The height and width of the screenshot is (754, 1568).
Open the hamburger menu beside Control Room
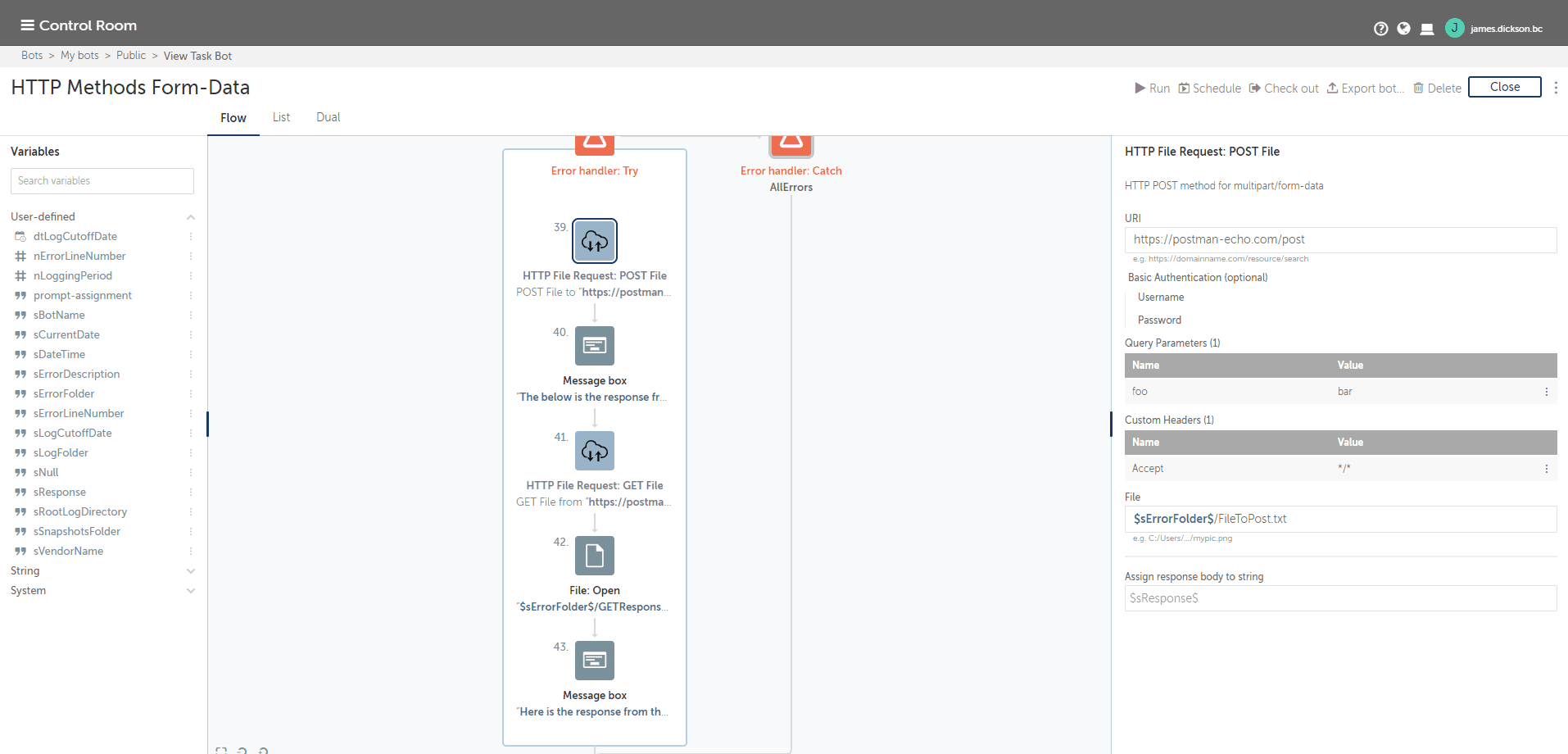point(27,25)
